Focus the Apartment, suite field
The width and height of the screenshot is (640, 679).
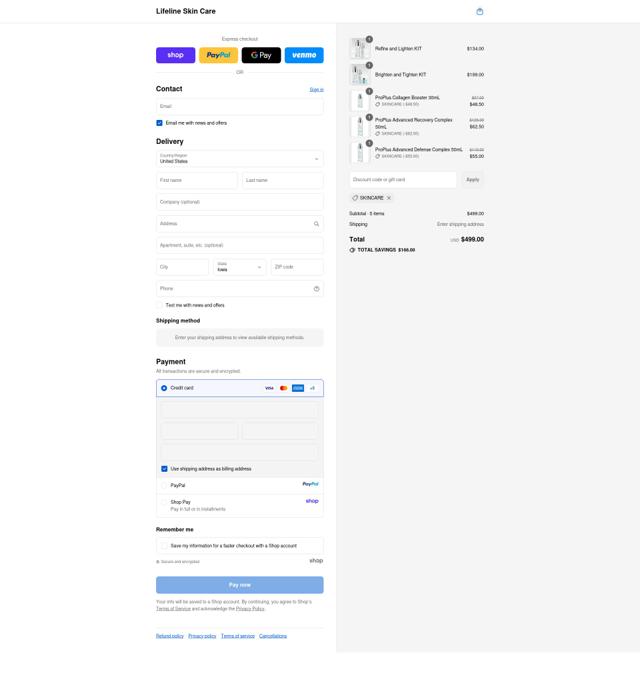point(239,245)
